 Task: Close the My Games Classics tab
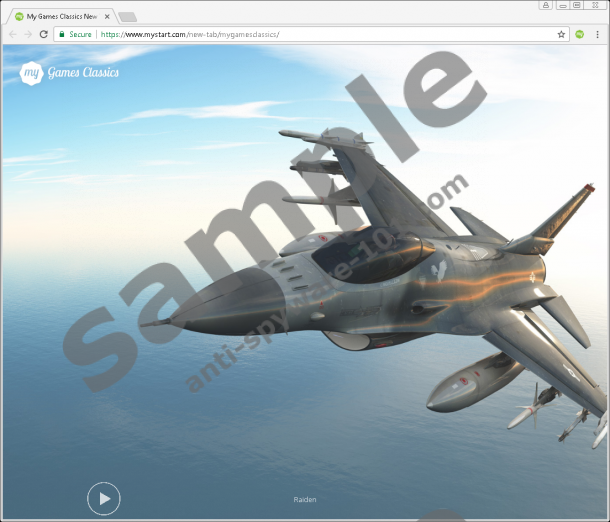coord(107,16)
